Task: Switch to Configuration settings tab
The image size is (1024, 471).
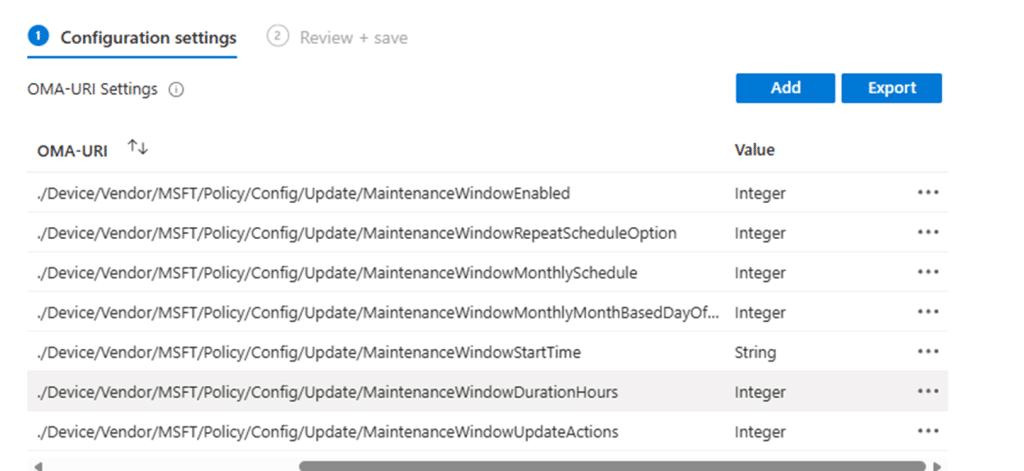Action: click(148, 38)
